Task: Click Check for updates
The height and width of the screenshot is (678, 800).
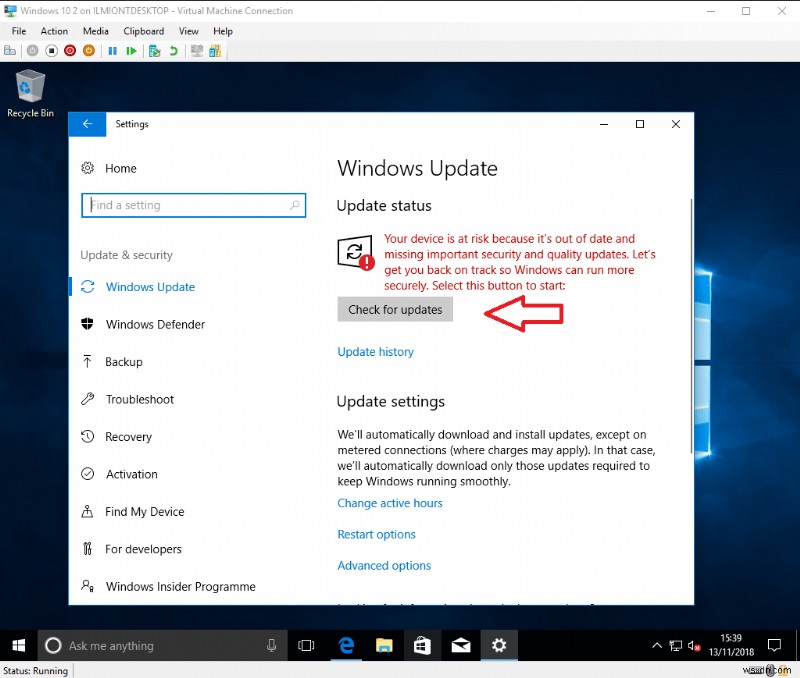Action: point(395,309)
